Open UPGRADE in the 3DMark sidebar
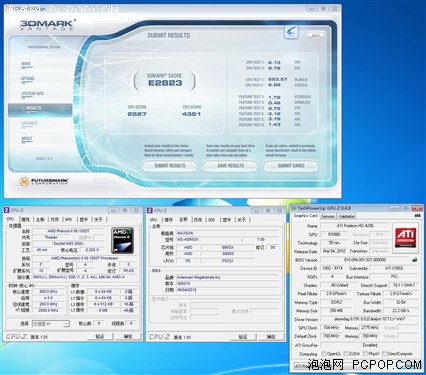 pos(29,124)
